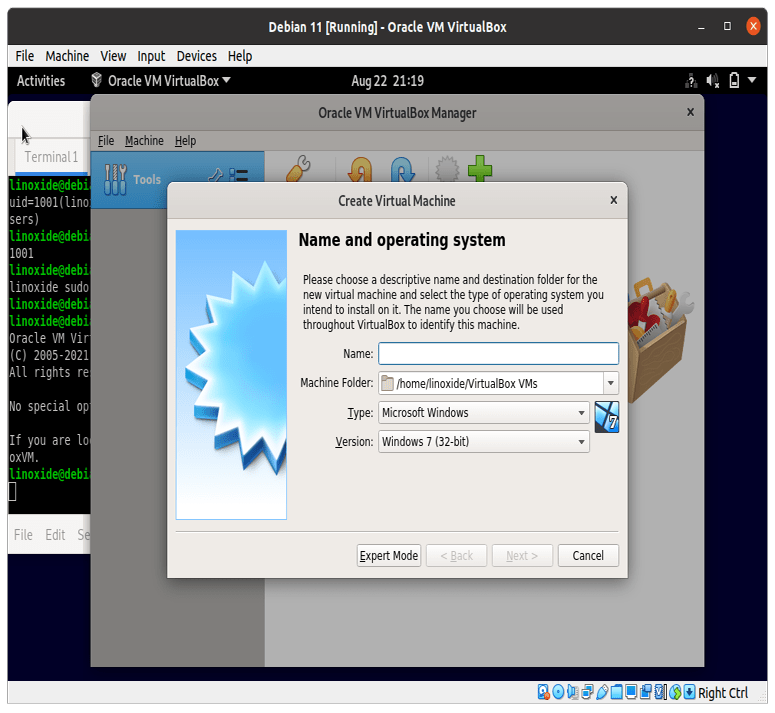The image size is (775, 713).
Task: Click the New machine starburst icon in toolbar
Action: pyautogui.click(x=447, y=169)
